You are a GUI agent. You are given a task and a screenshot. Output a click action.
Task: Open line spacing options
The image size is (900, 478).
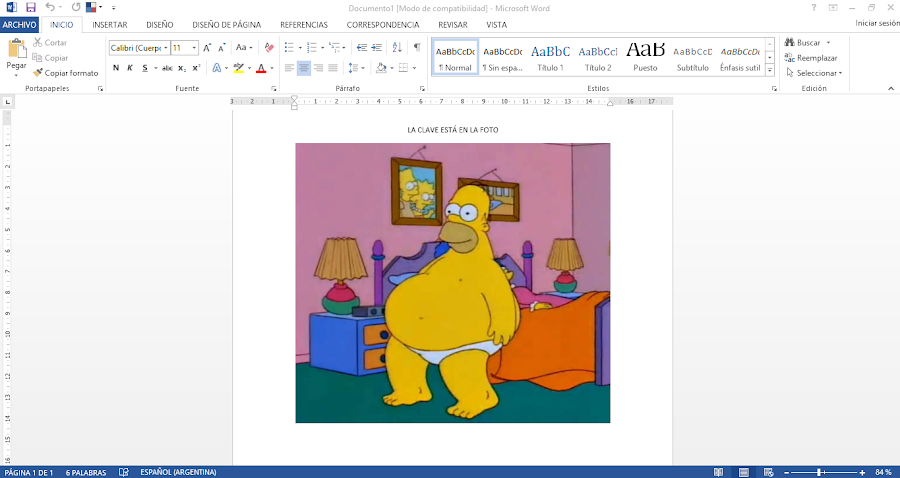pos(356,68)
